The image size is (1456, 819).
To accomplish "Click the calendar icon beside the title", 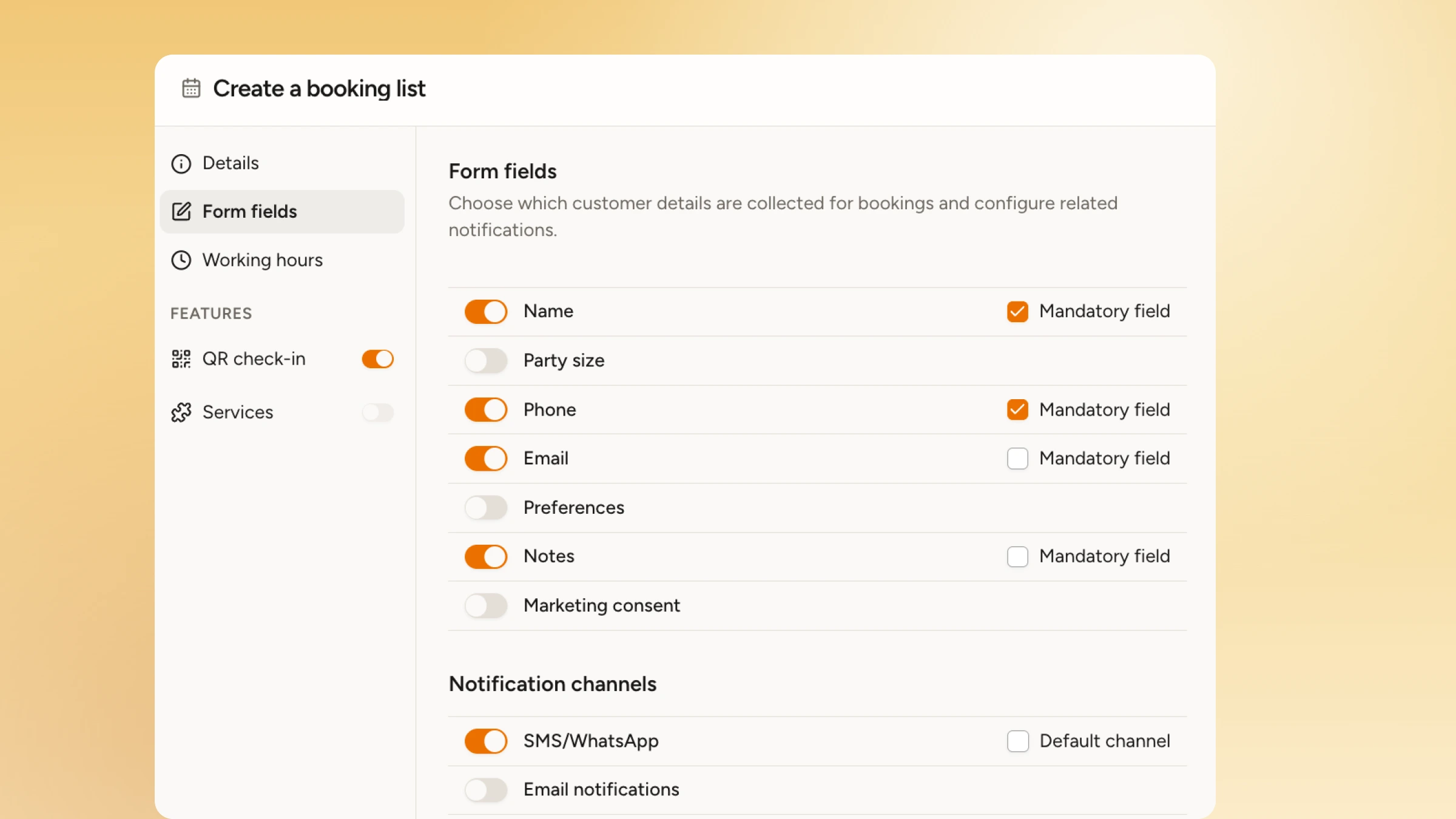I will click(191, 88).
